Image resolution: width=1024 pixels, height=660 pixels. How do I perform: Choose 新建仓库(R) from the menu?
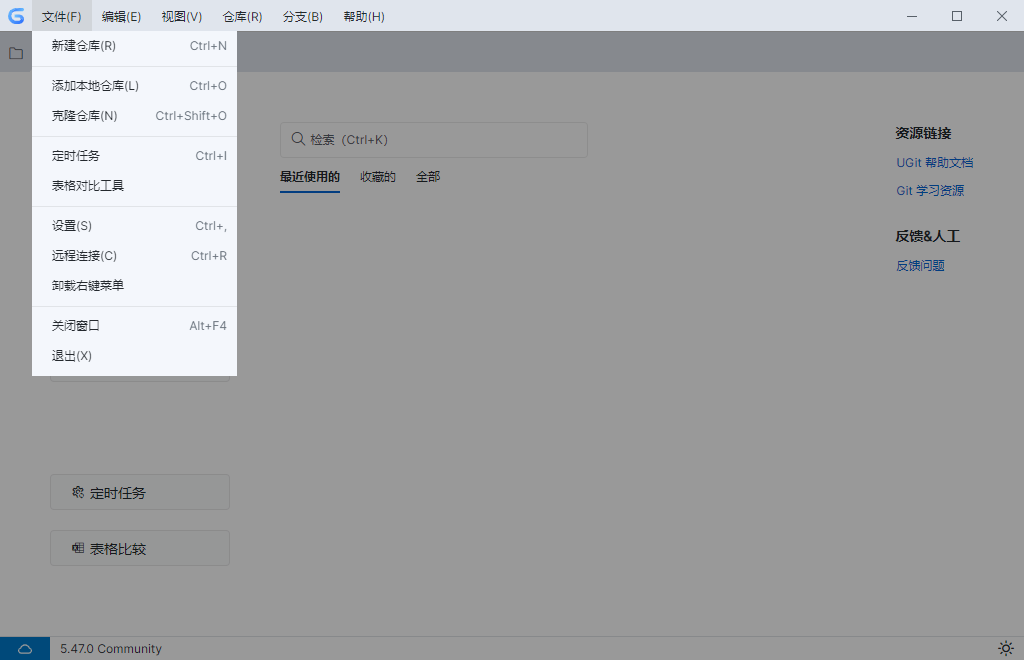[x=135, y=46]
